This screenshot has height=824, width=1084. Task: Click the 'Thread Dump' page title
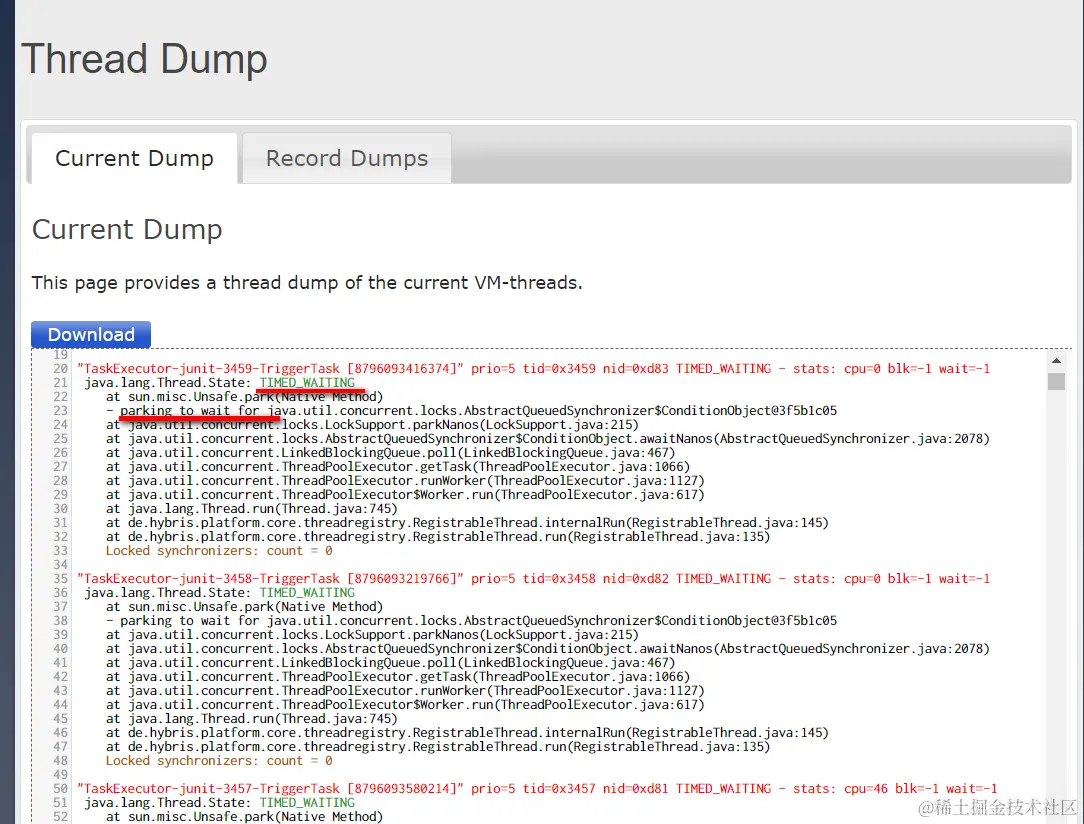(x=144, y=59)
